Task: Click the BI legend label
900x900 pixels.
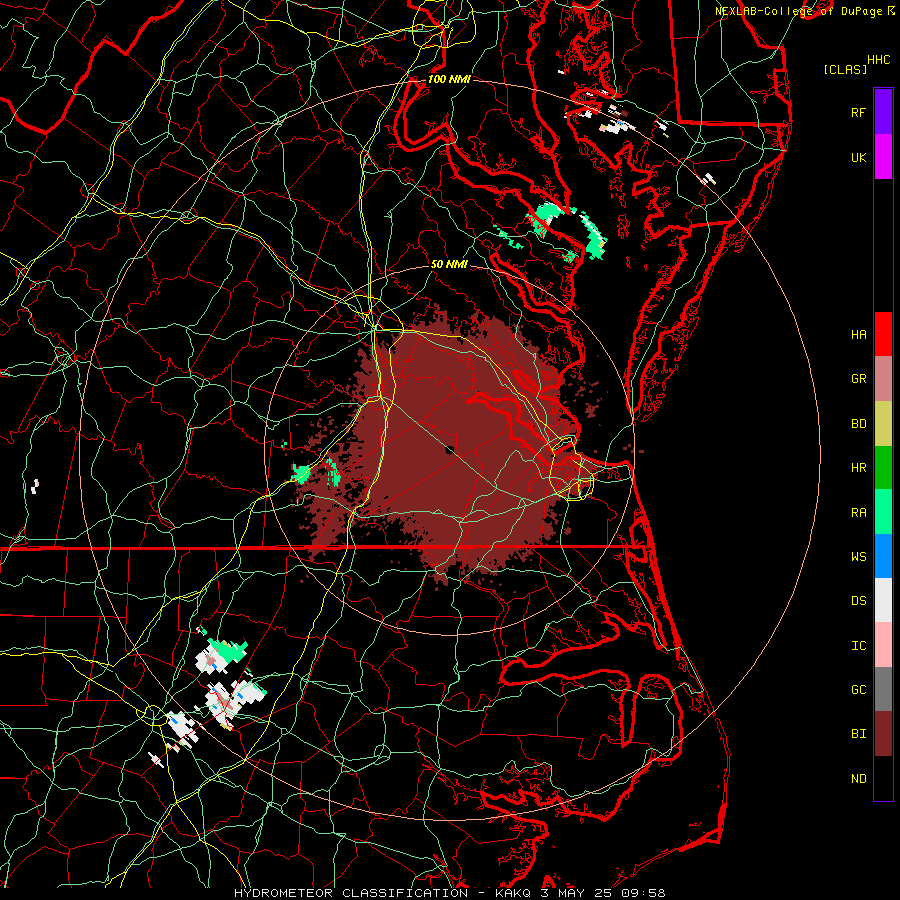Action: [858, 734]
